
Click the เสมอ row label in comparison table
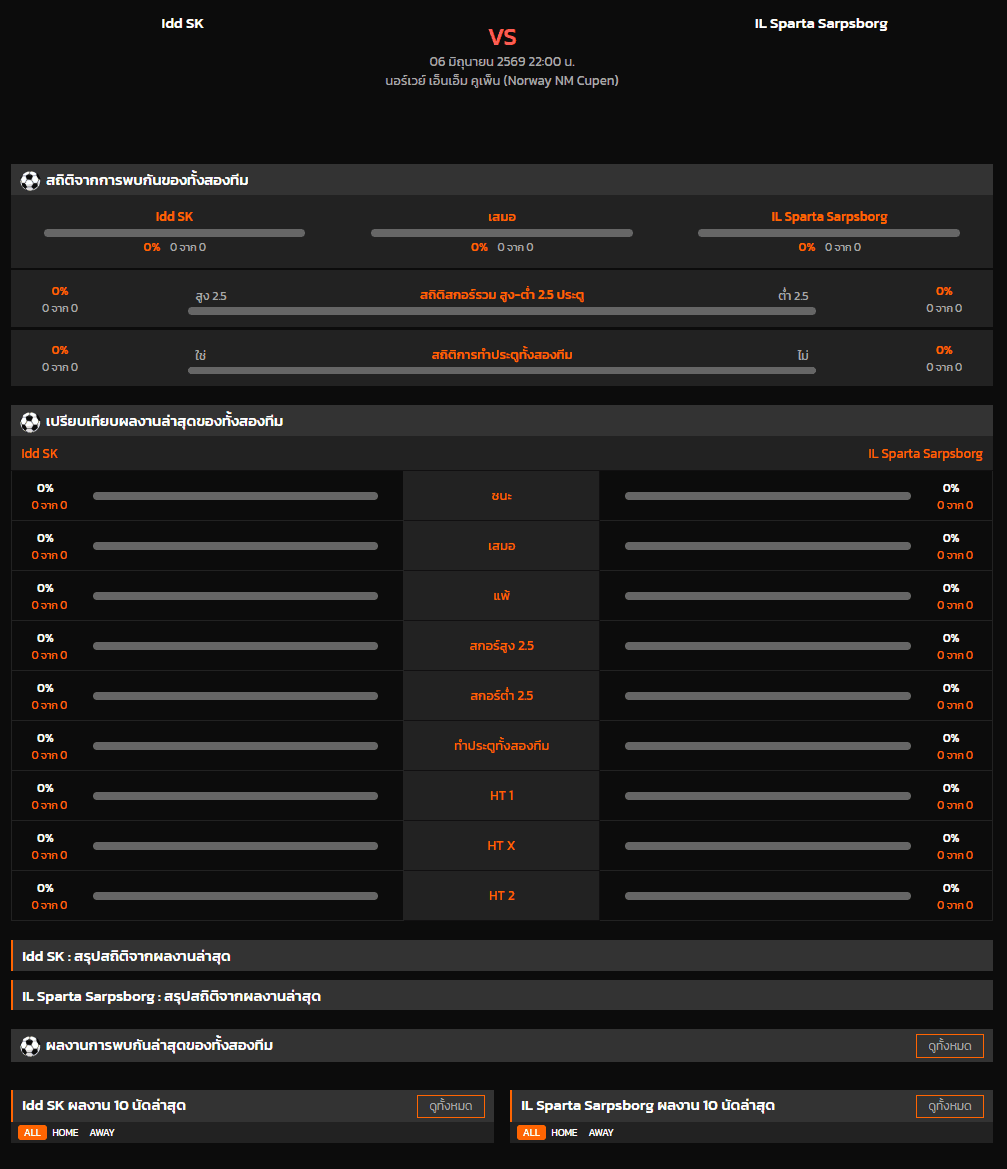(502, 546)
